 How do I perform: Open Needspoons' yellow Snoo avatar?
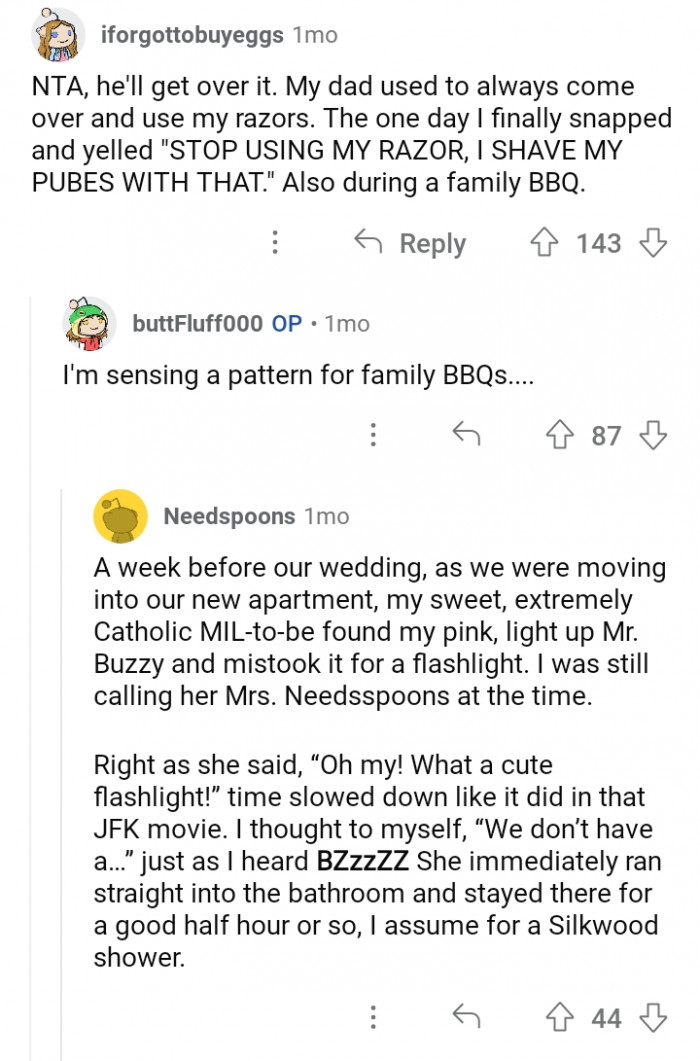click(x=121, y=516)
